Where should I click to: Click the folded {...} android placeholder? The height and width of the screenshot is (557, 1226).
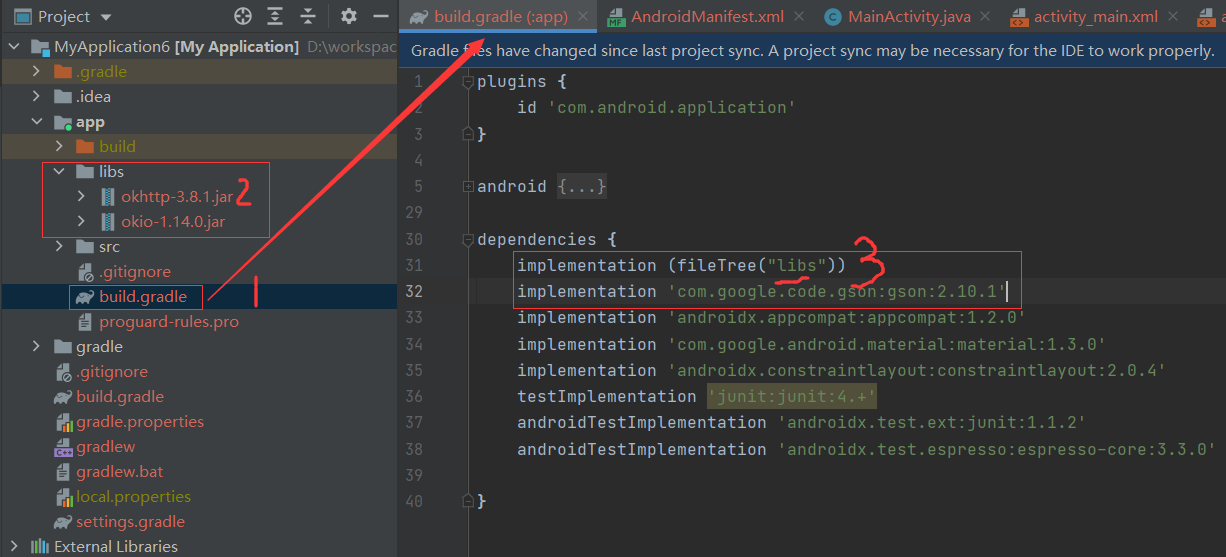pyautogui.click(x=582, y=187)
